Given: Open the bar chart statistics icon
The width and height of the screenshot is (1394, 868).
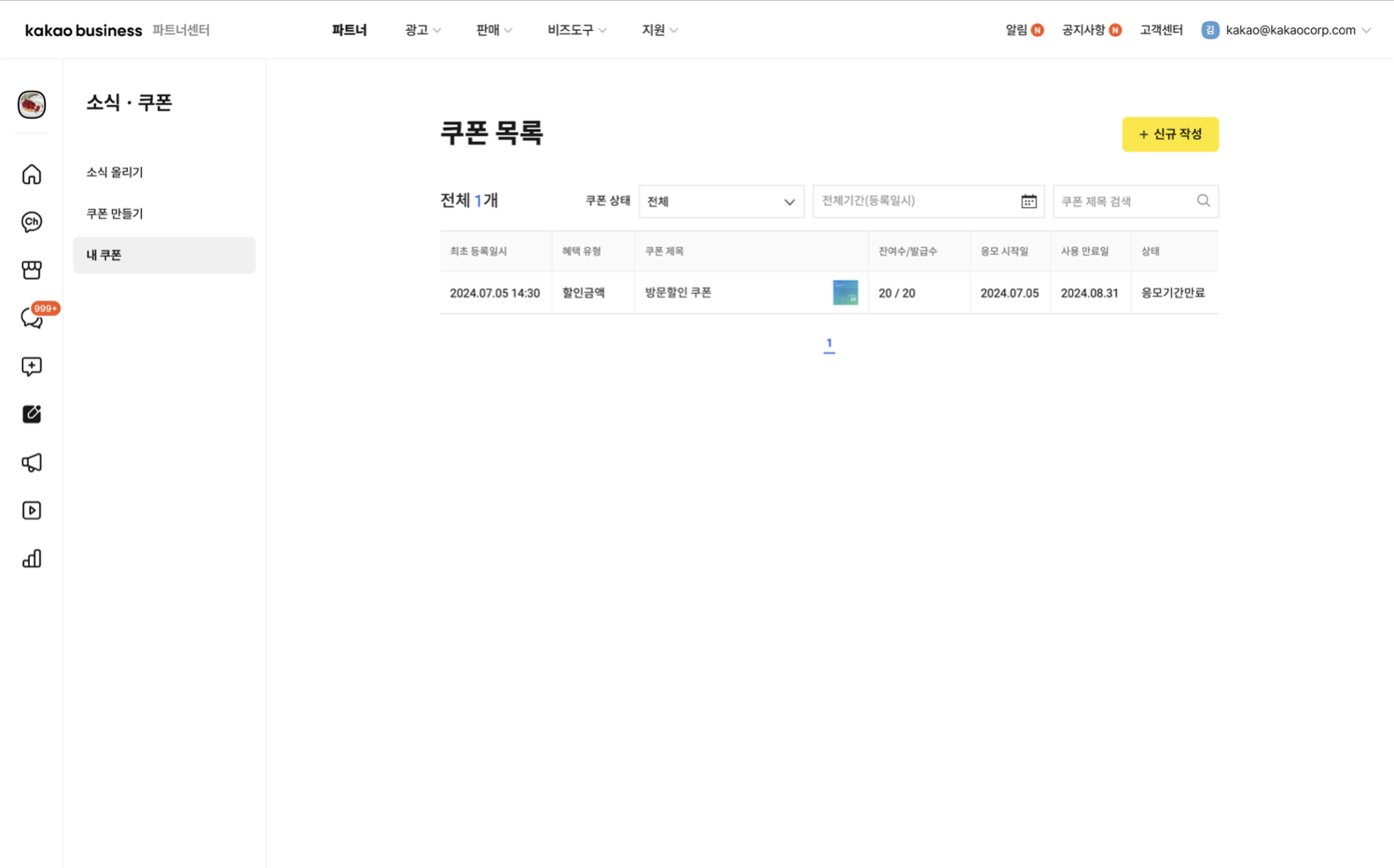Looking at the screenshot, I should (32, 558).
